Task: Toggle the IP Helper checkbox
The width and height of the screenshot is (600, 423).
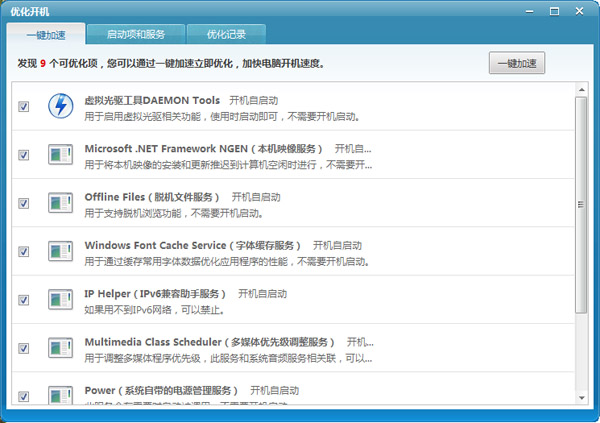Action: tap(24, 300)
